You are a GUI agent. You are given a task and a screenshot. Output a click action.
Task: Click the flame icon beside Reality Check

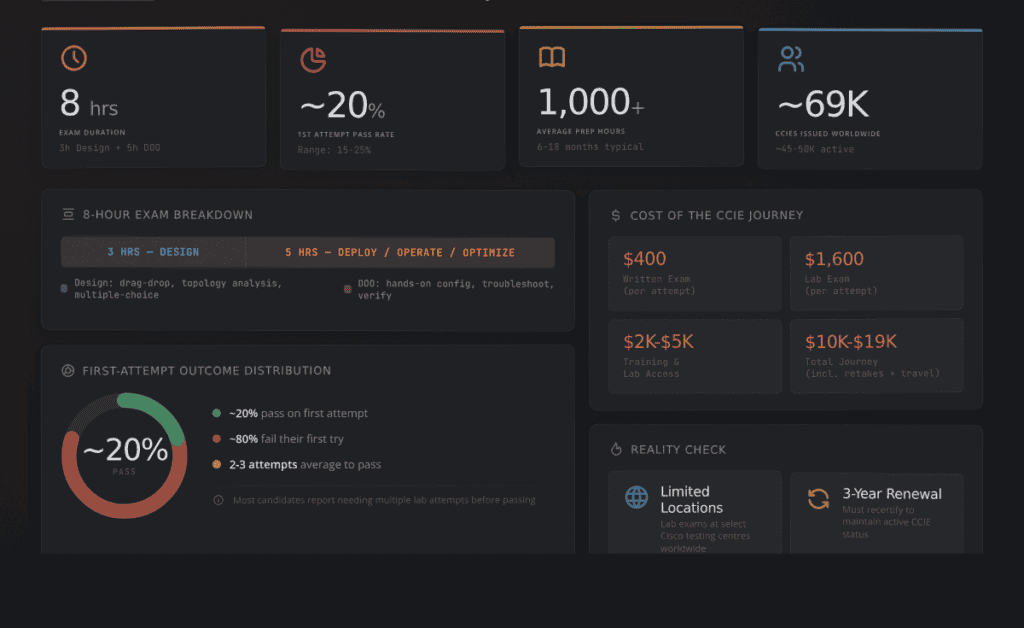coord(616,449)
